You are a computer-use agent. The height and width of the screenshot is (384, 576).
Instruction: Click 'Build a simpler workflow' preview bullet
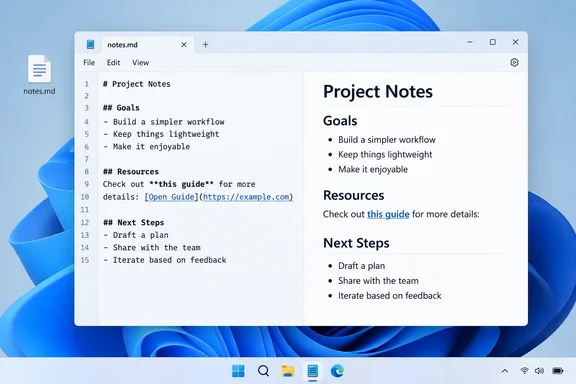387,140
